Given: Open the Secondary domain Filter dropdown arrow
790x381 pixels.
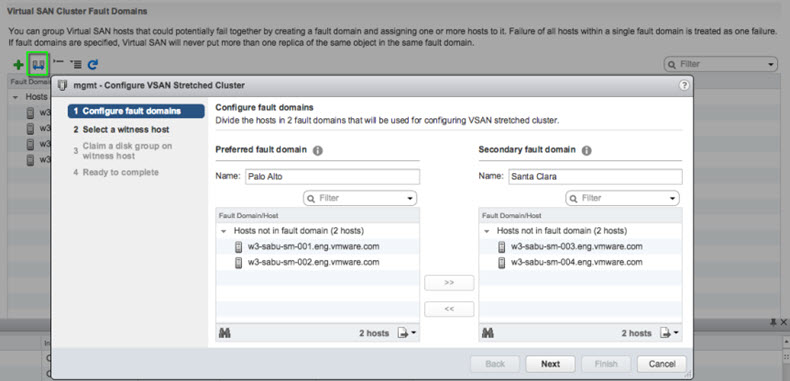Looking at the screenshot, I should tap(672, 198).
